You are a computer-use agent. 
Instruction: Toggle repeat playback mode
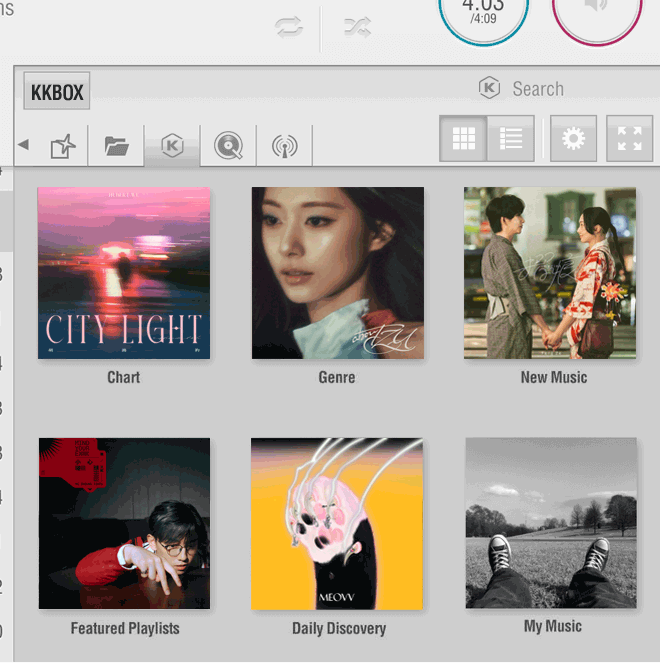pyautogui.click(x=289, y=27)
